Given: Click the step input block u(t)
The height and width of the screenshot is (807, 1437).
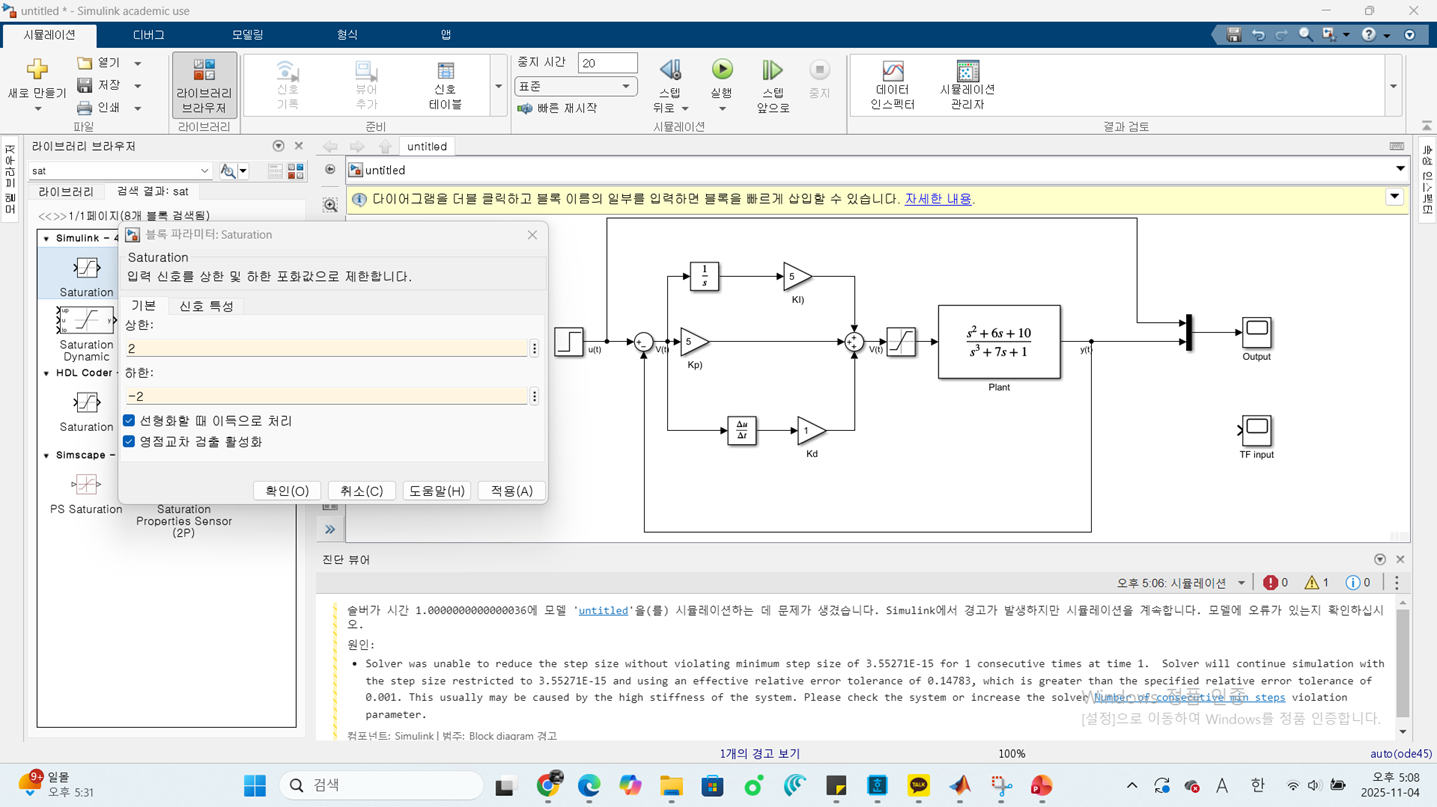Looking at the screenshot, I should pyautogui.click(x=569, y=342).
